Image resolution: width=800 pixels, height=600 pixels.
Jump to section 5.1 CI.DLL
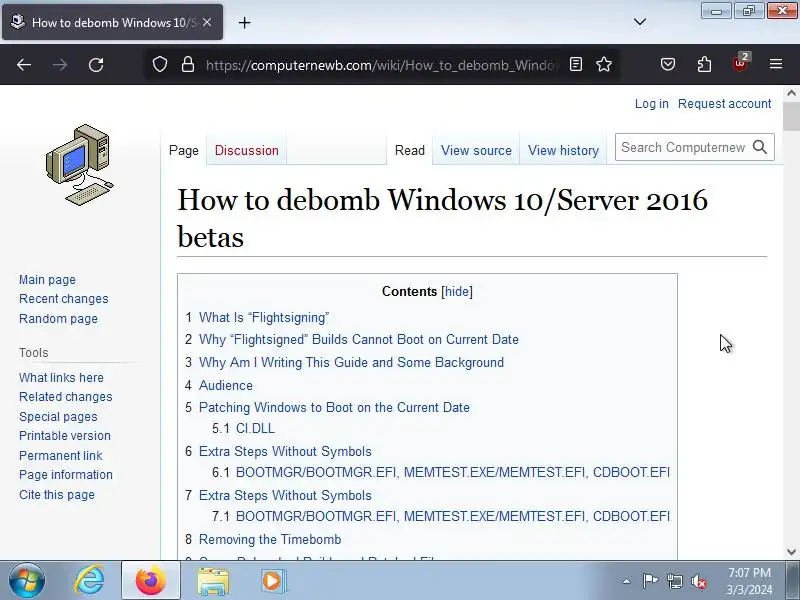click(255, 429)
